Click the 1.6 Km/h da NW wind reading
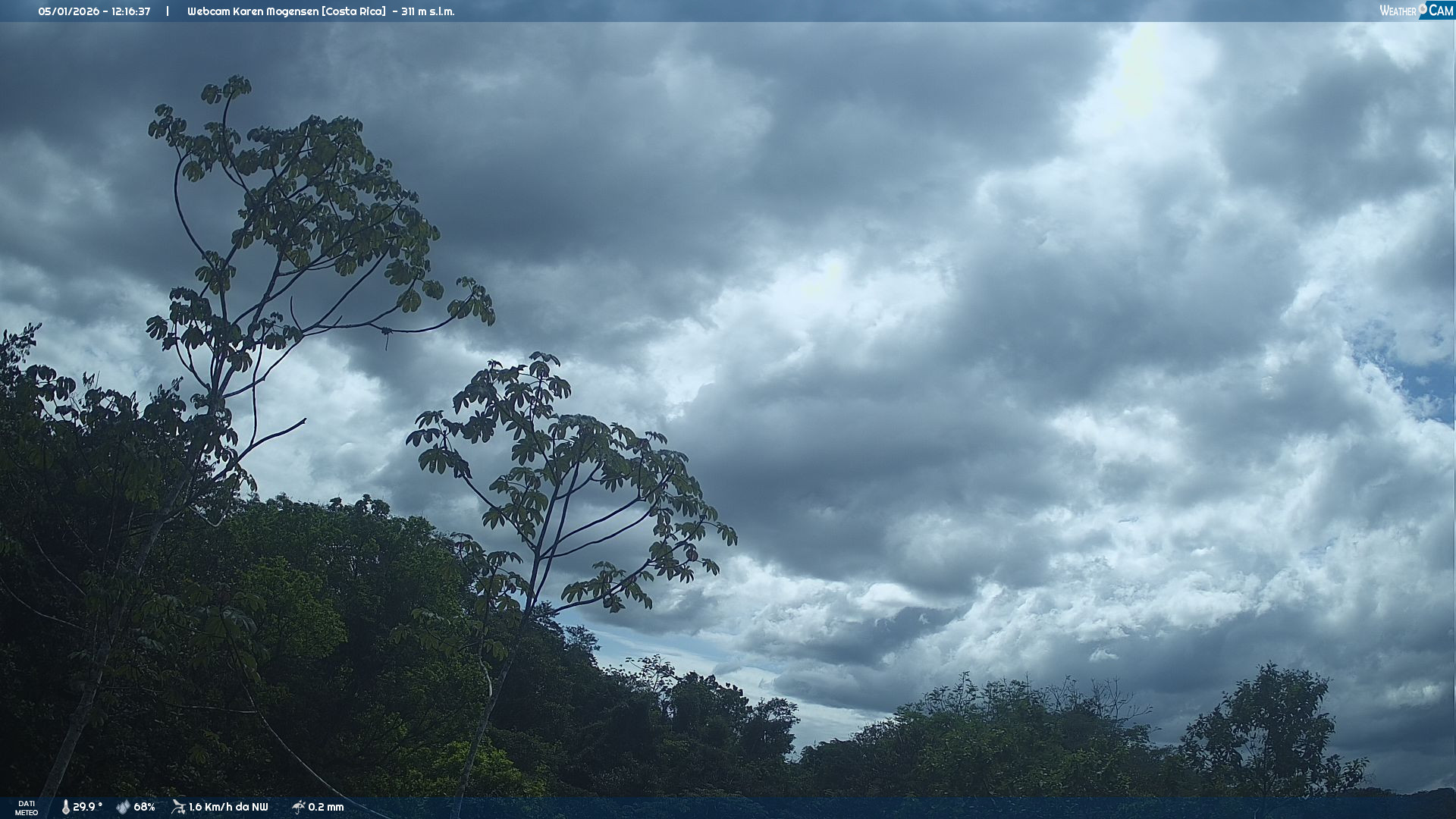 click(228, 808)
